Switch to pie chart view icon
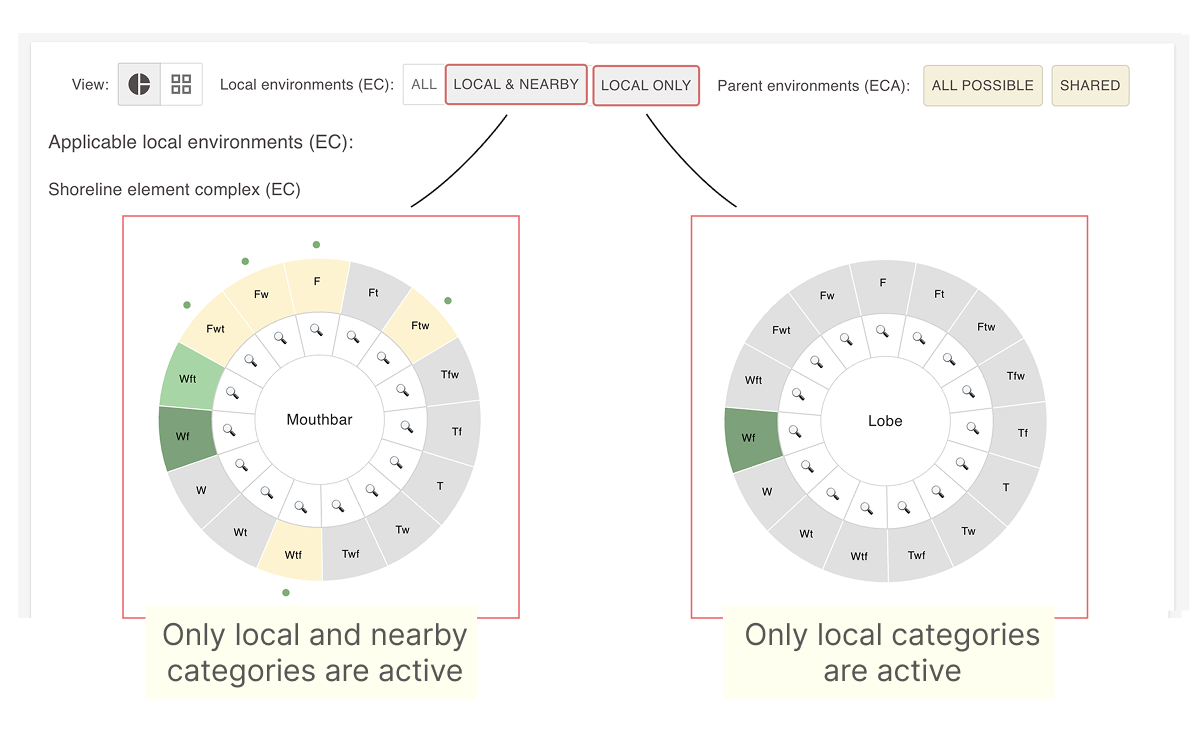 [139, 84]
